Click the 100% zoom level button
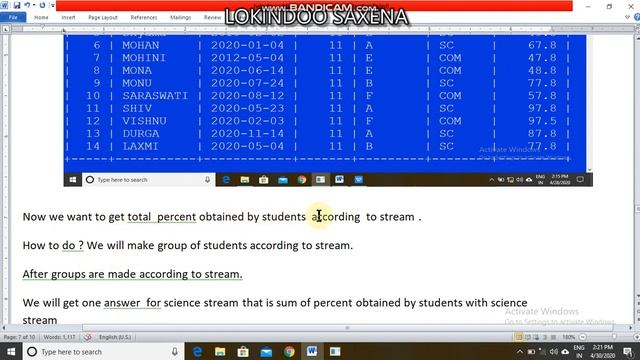This screenshot has width=640, height=360. tap(568, 337)
